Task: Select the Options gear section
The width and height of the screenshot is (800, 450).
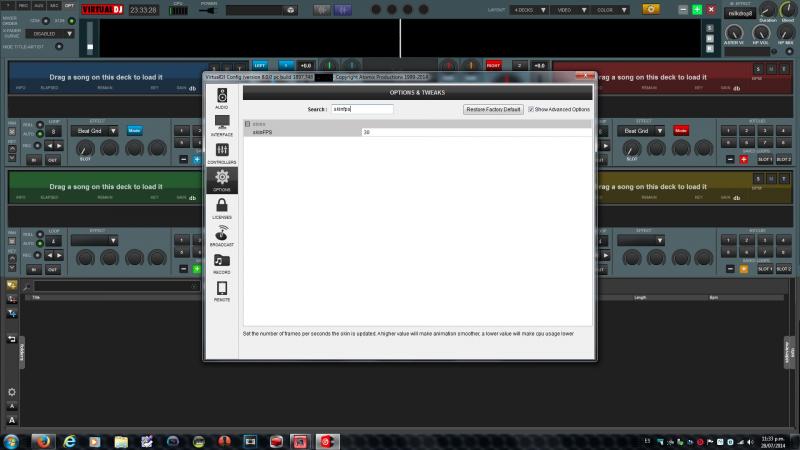Action: (x=222, y=181)
